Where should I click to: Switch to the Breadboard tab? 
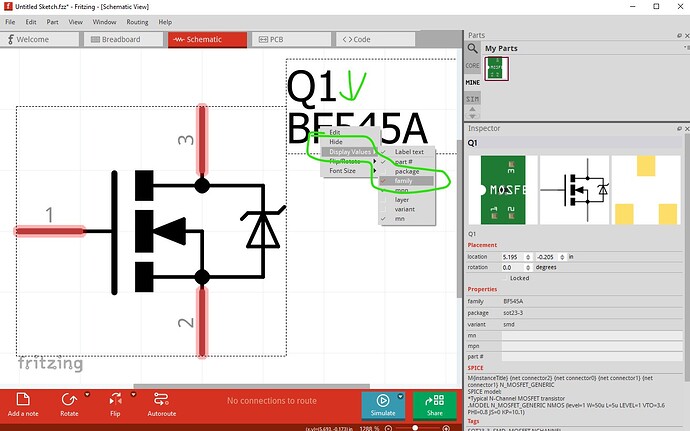[124, 39]
